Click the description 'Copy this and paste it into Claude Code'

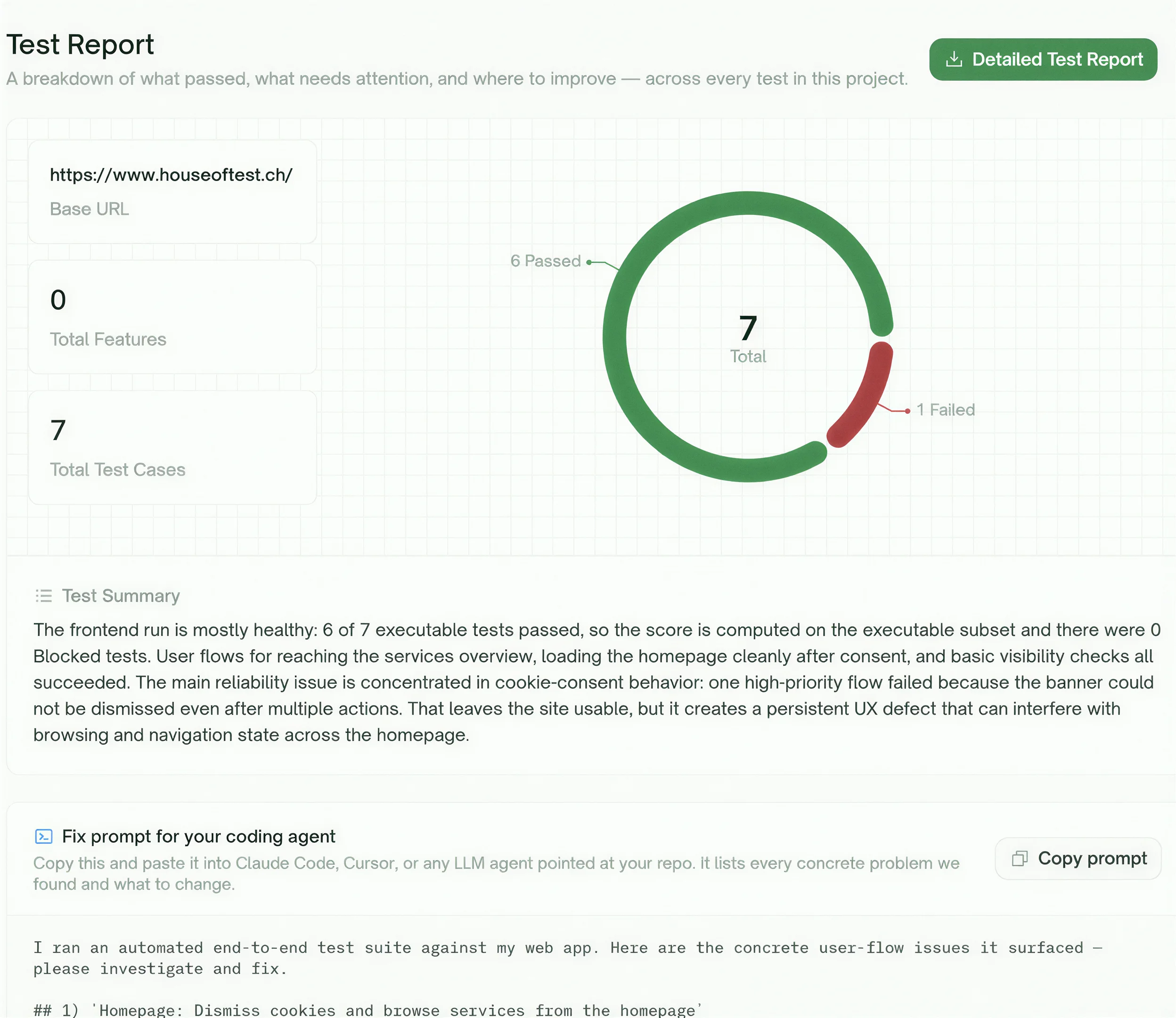(x=496, y=873)
